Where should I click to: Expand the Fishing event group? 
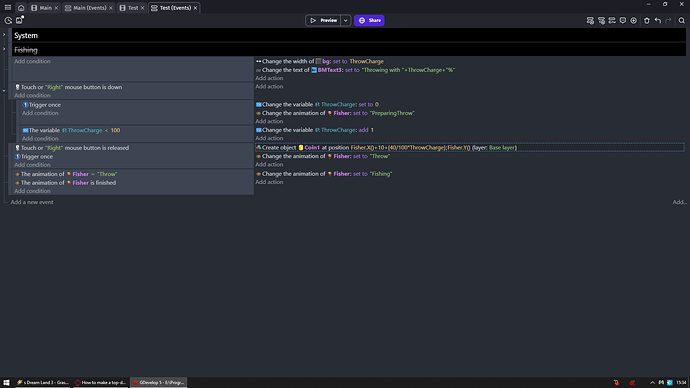tap(4, 49)
